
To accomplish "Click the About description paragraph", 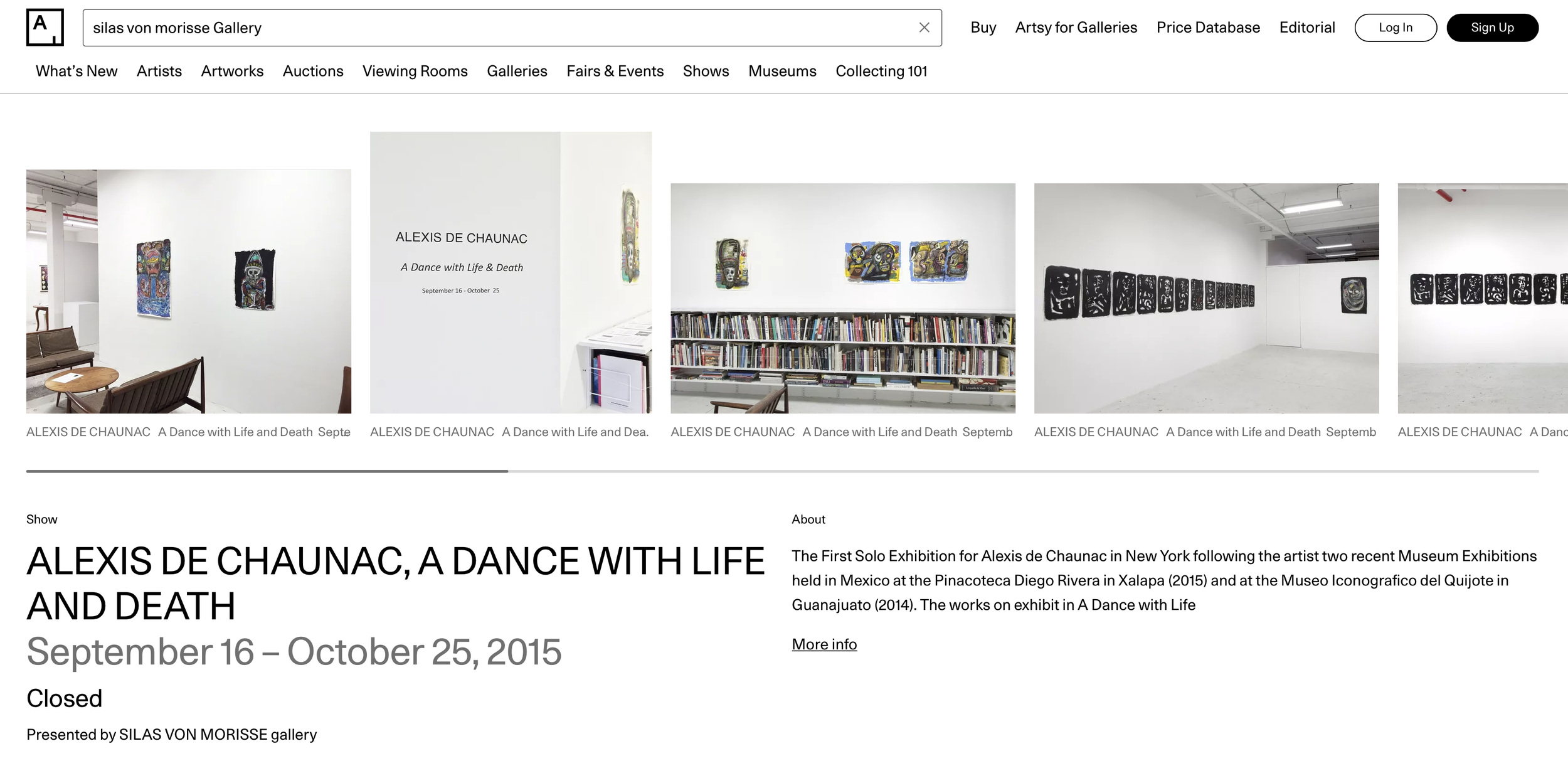I will (x=1164, y=580).
